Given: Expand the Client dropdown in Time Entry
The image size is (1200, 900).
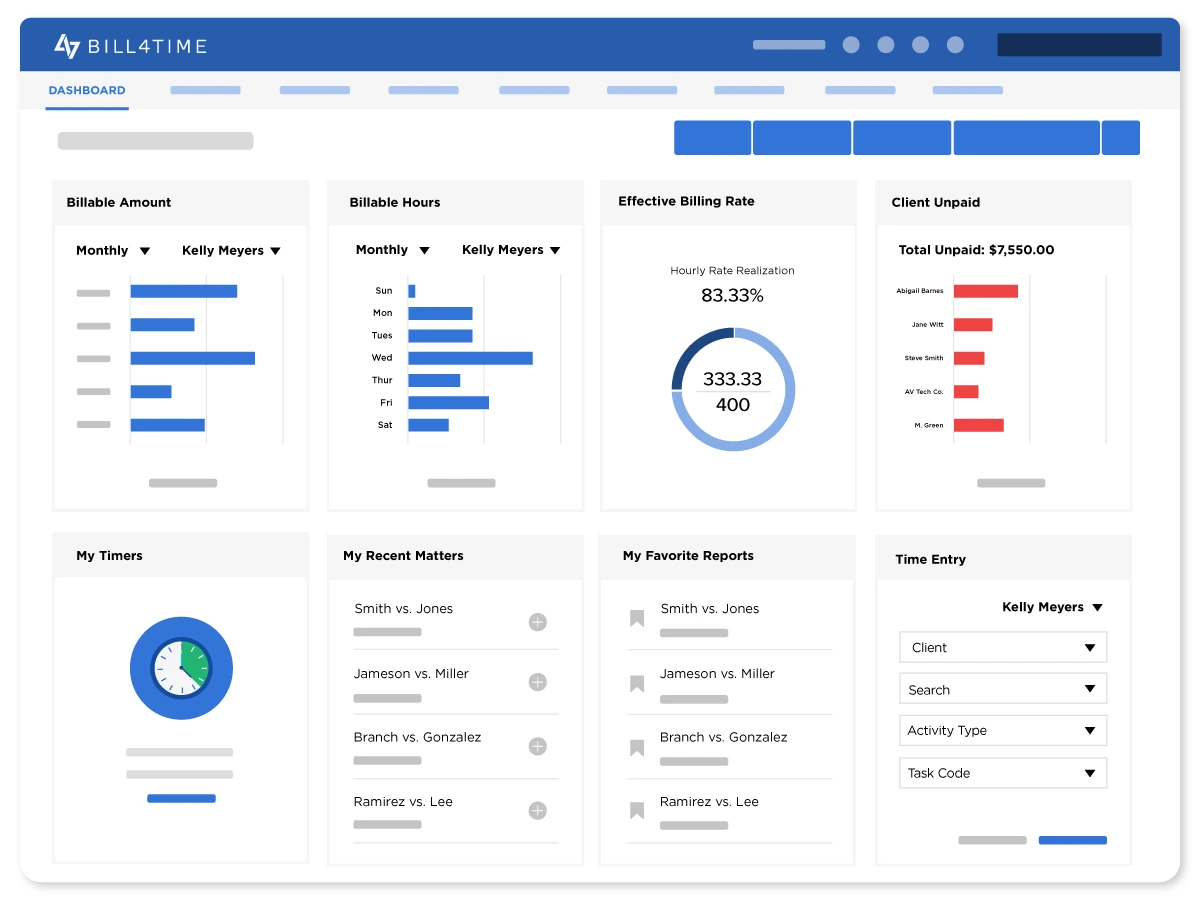Looking at the screenshot, I should [x=1003, y=648].
